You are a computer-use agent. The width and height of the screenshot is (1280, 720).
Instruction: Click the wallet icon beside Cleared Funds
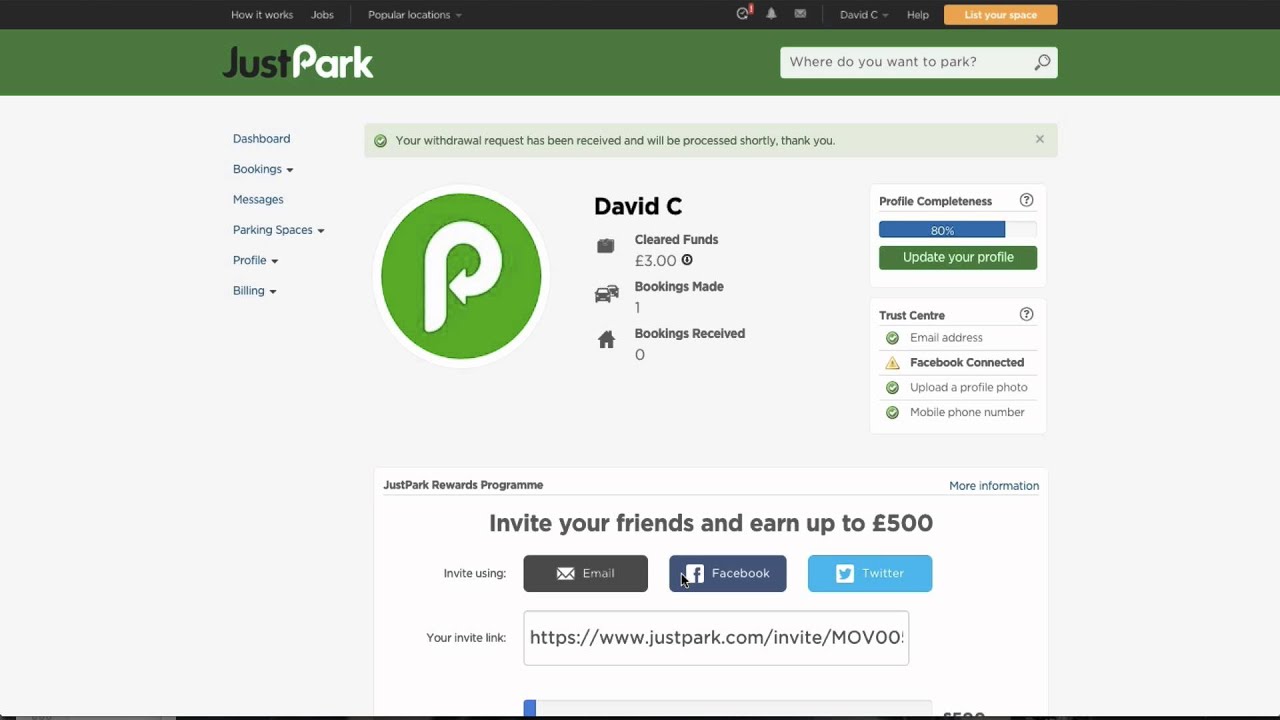click(606, 246)
